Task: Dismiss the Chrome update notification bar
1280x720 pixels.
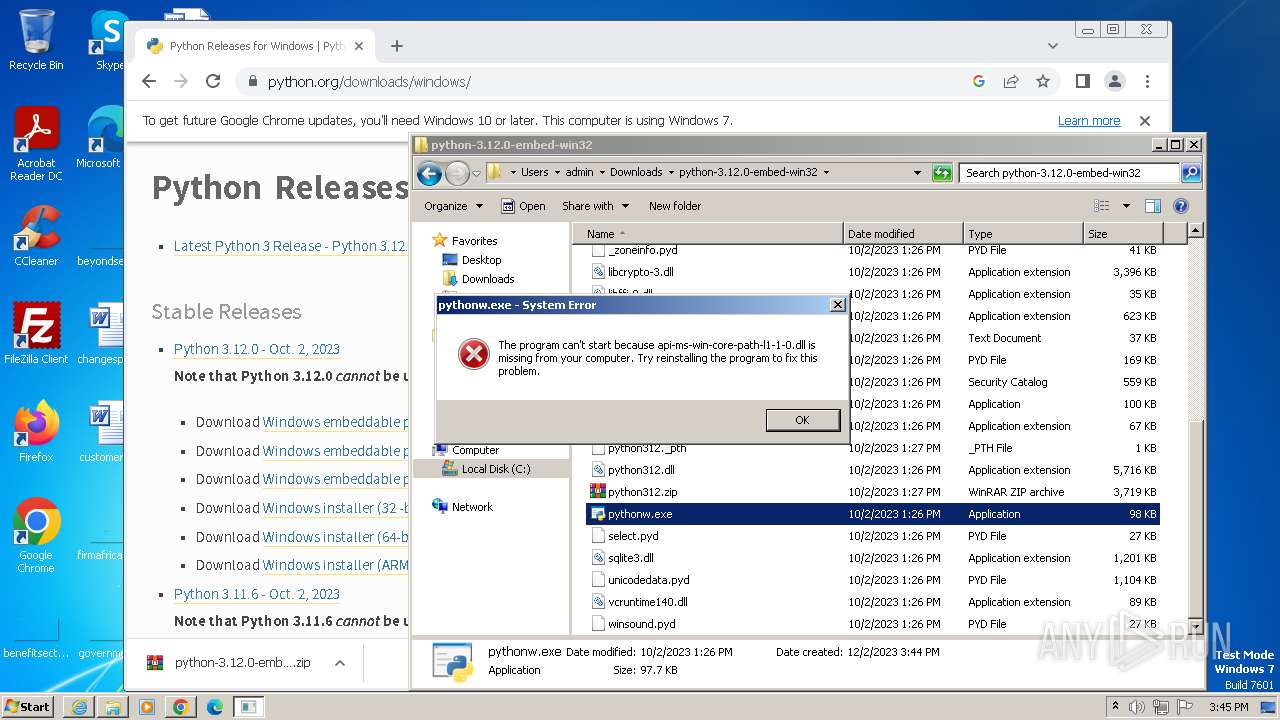Action: (x=1145, y=121)
